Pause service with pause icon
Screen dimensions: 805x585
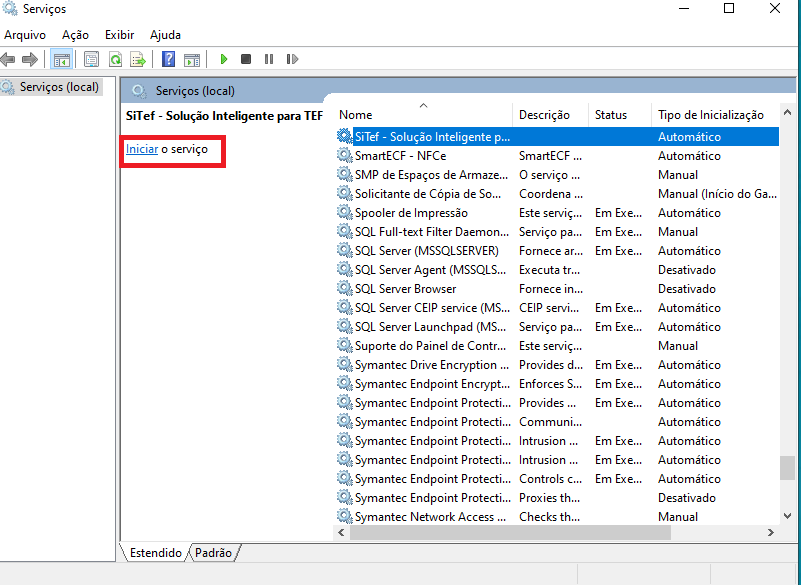269,60
